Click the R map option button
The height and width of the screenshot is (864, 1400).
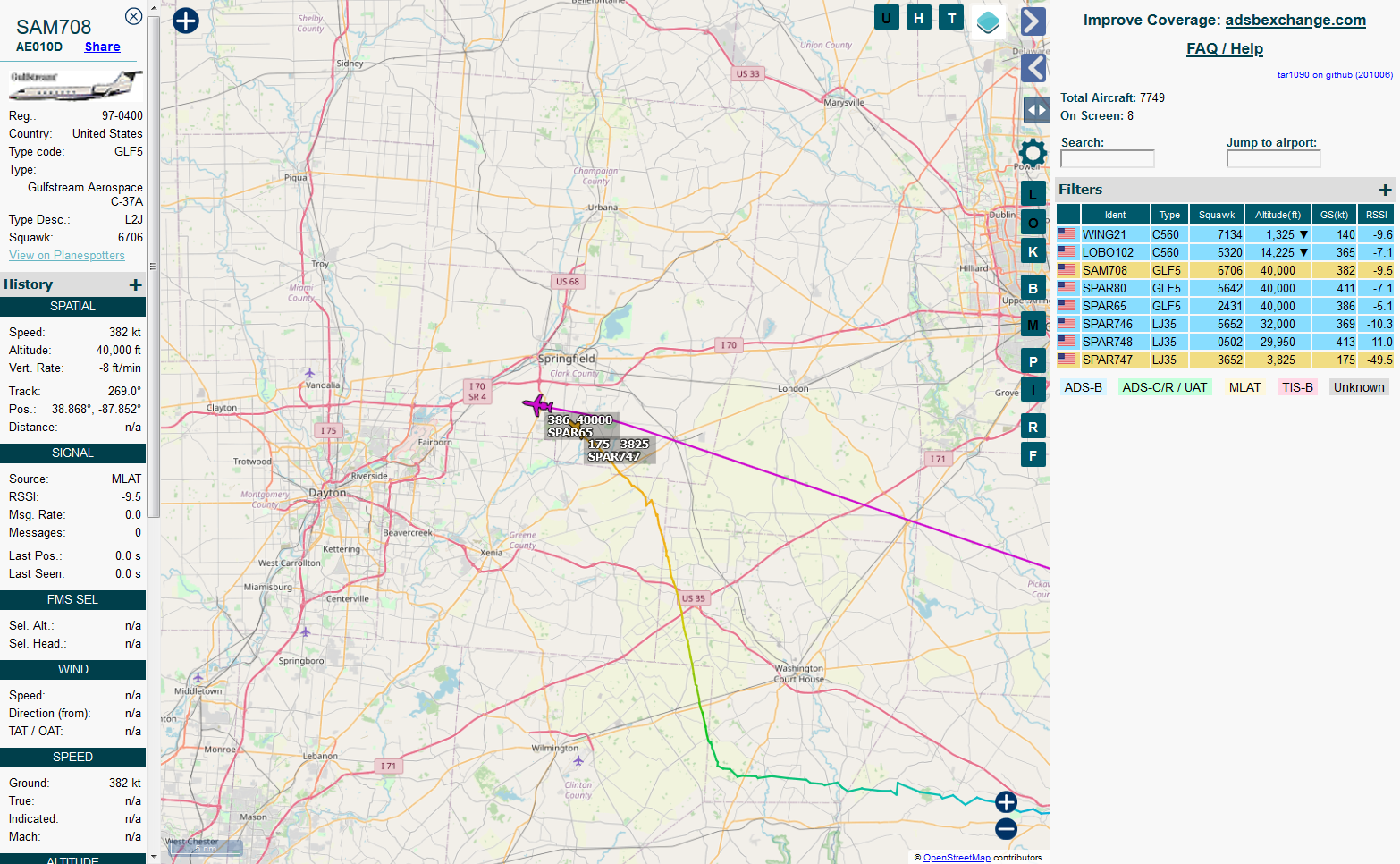[1033, 427]
